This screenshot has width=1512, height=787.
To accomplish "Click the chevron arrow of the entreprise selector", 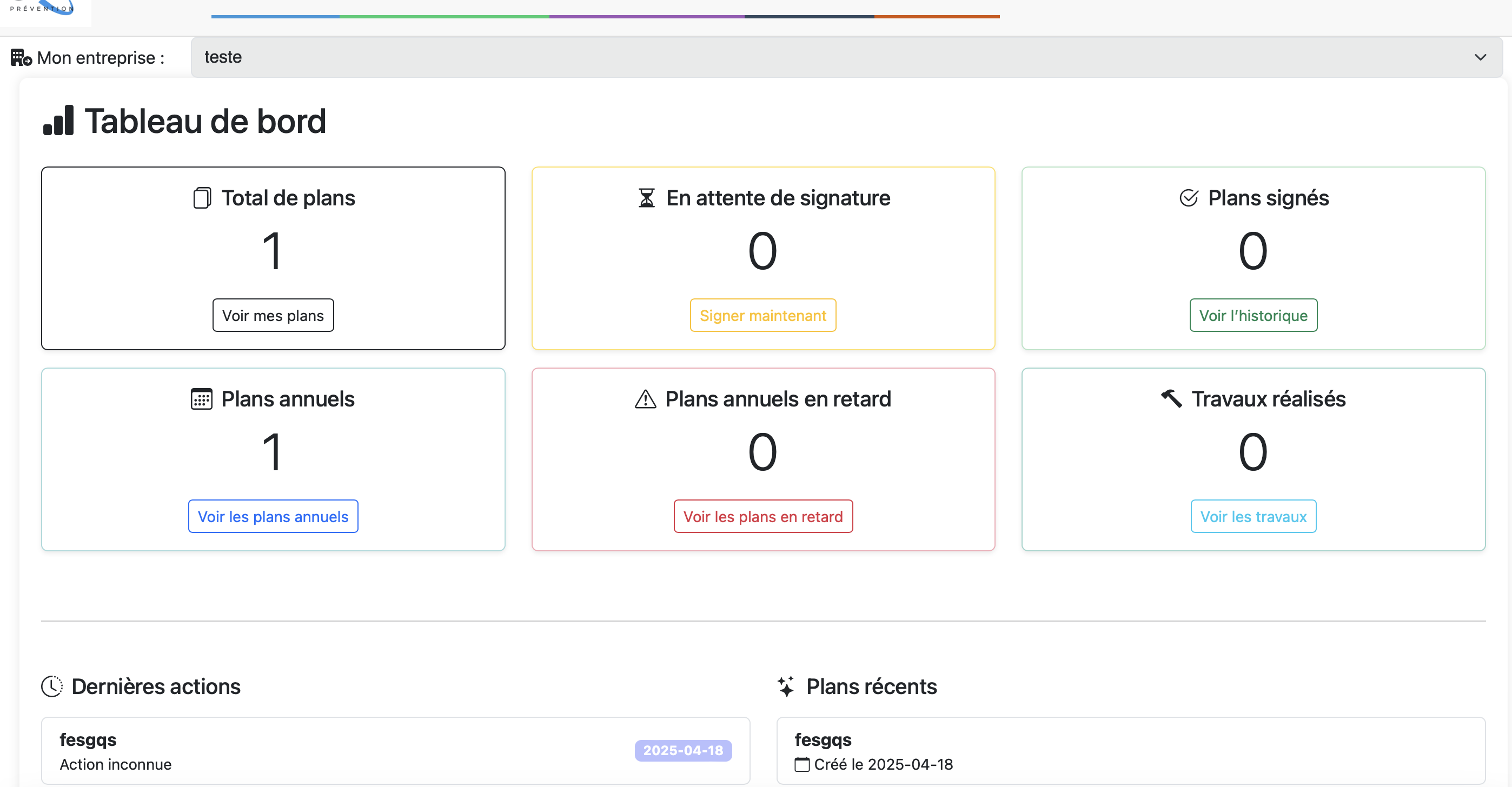I will (x=1480, y=57).
